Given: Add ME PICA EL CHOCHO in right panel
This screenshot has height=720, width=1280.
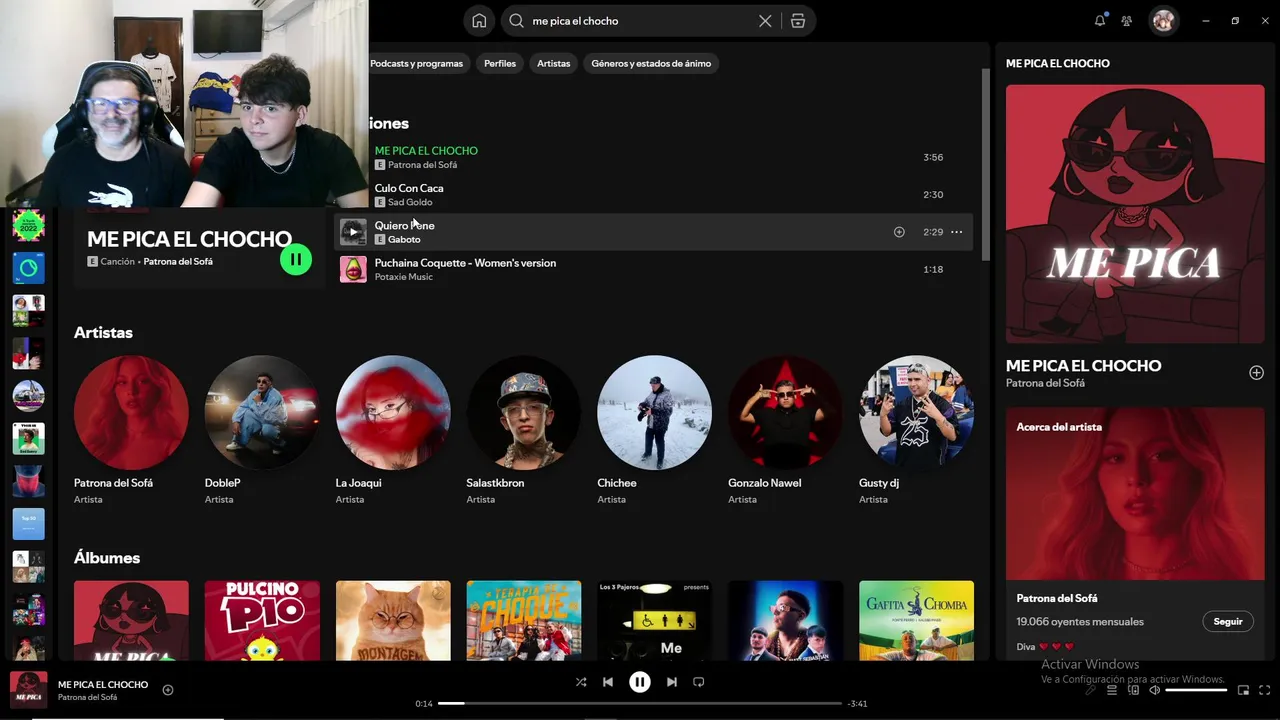Looking at the screenshot, I should click(1256, 372).
